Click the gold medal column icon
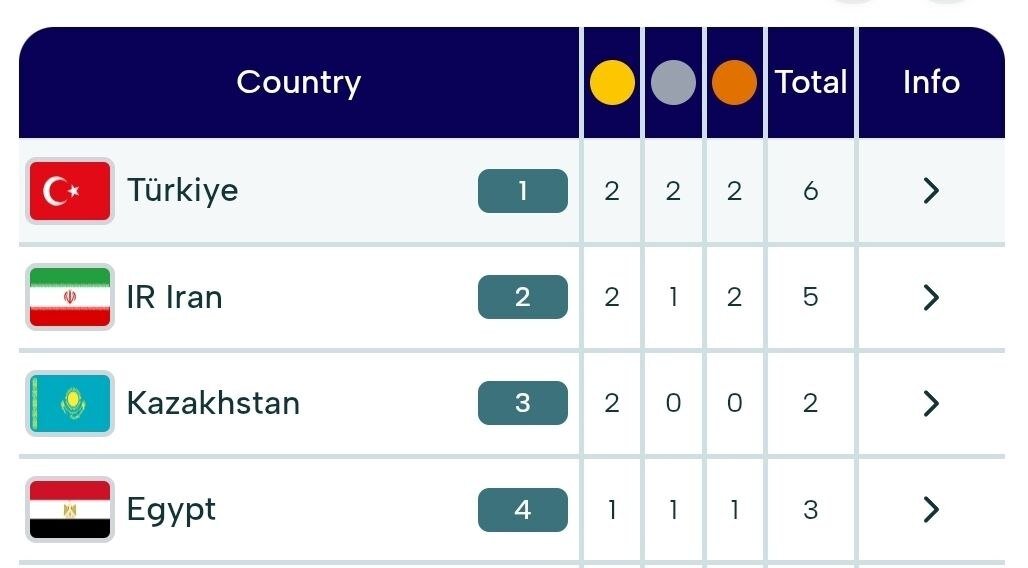The height and width of the screenshot is (568, 1028). coord(612,83)
